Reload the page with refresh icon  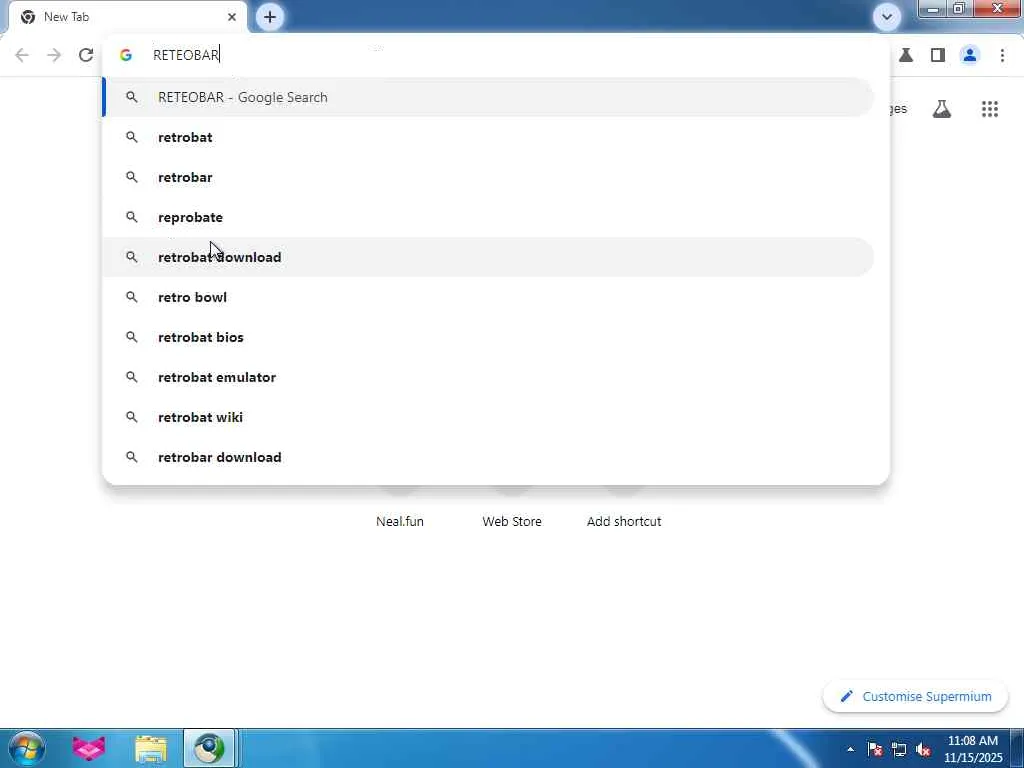tap(86, 55)
